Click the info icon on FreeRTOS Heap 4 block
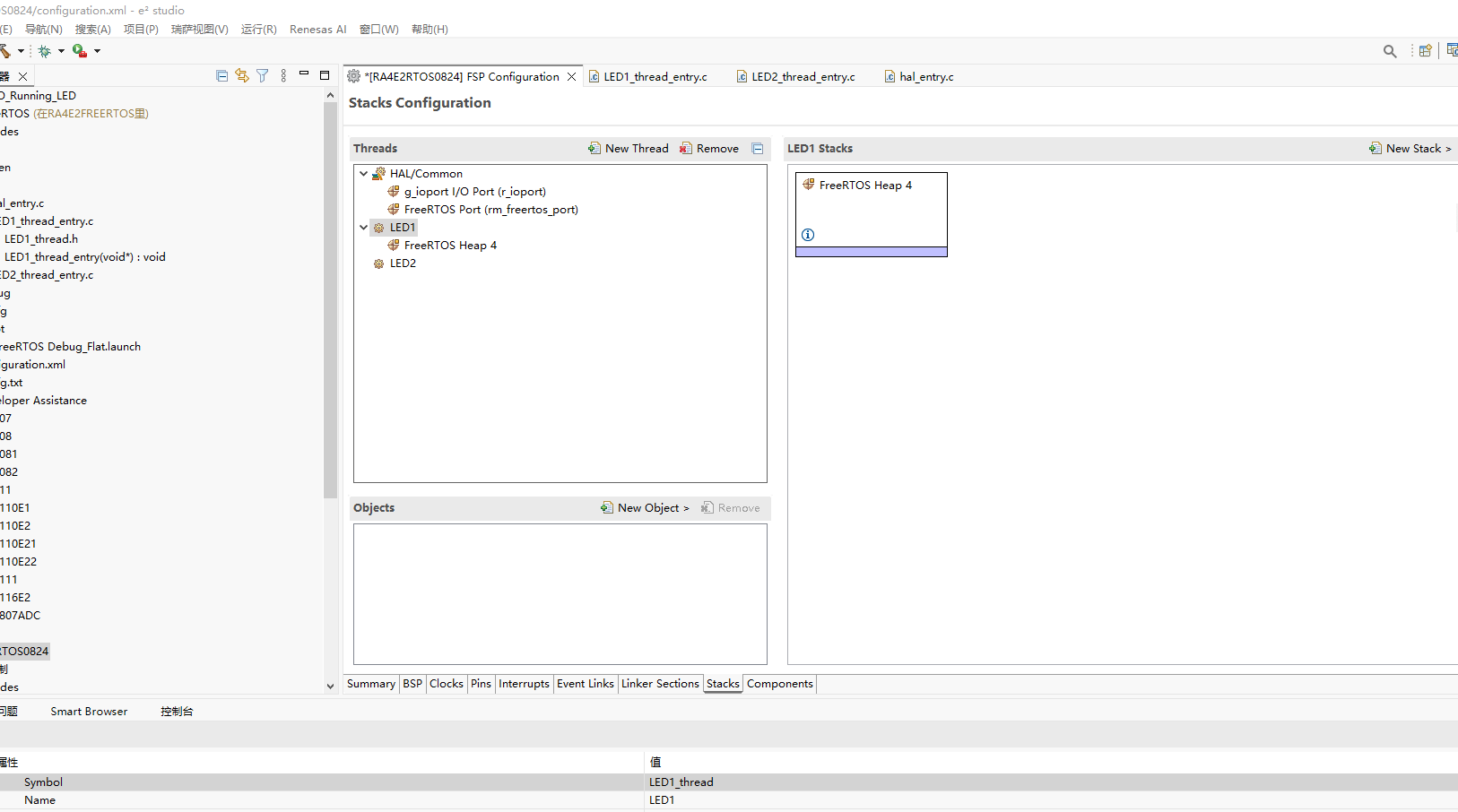The height and width of the screenshot is (812, 1458). [808, 235]
